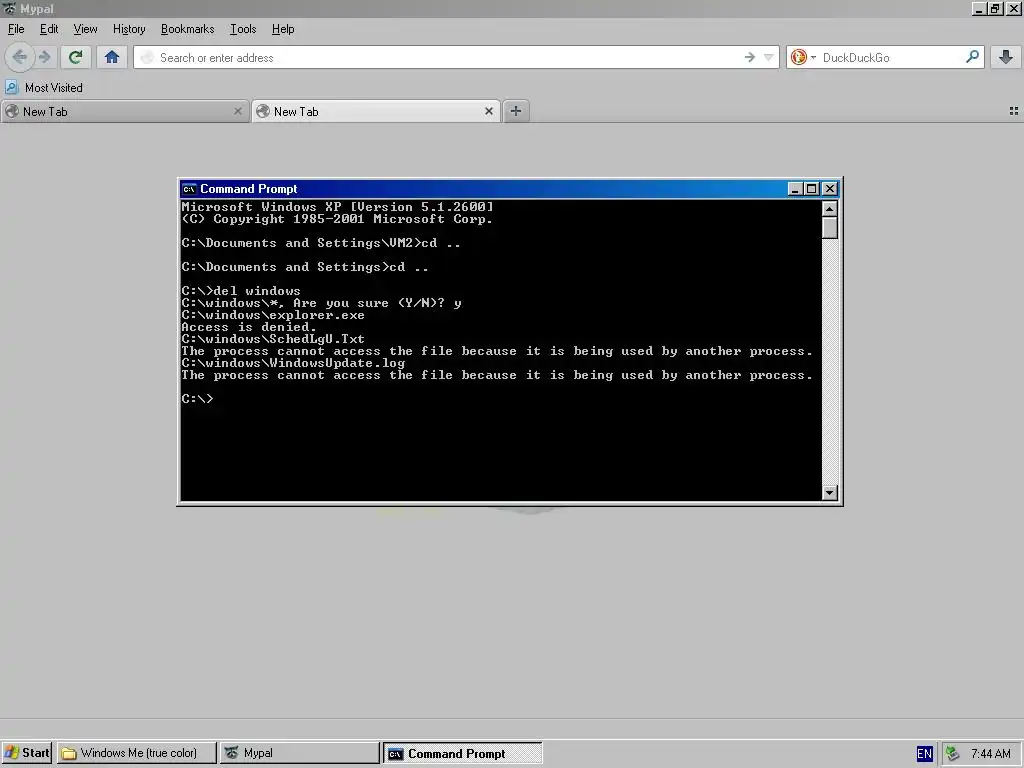Screen dimensions: 1024x768
Task: Click the Mypal raccoon title bar icon
Action: click(x=9, y=8)
